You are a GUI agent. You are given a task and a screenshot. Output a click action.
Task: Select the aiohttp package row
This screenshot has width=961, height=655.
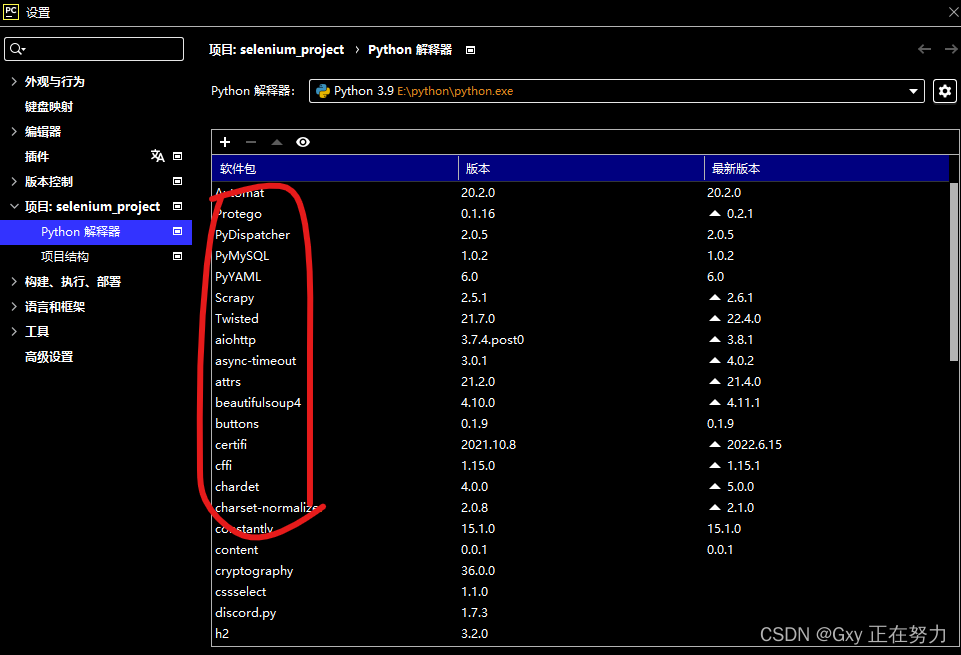click(x=580, y=339)
